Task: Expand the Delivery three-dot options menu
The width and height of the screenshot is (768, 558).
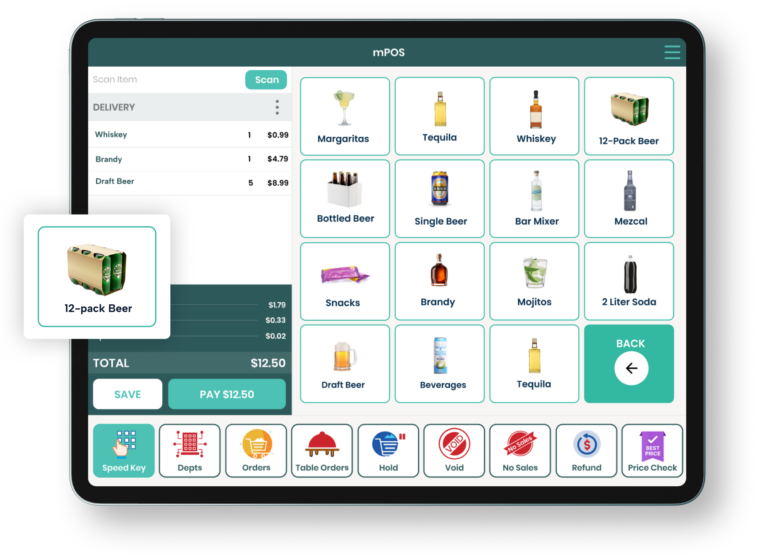Action: point(277,107)
